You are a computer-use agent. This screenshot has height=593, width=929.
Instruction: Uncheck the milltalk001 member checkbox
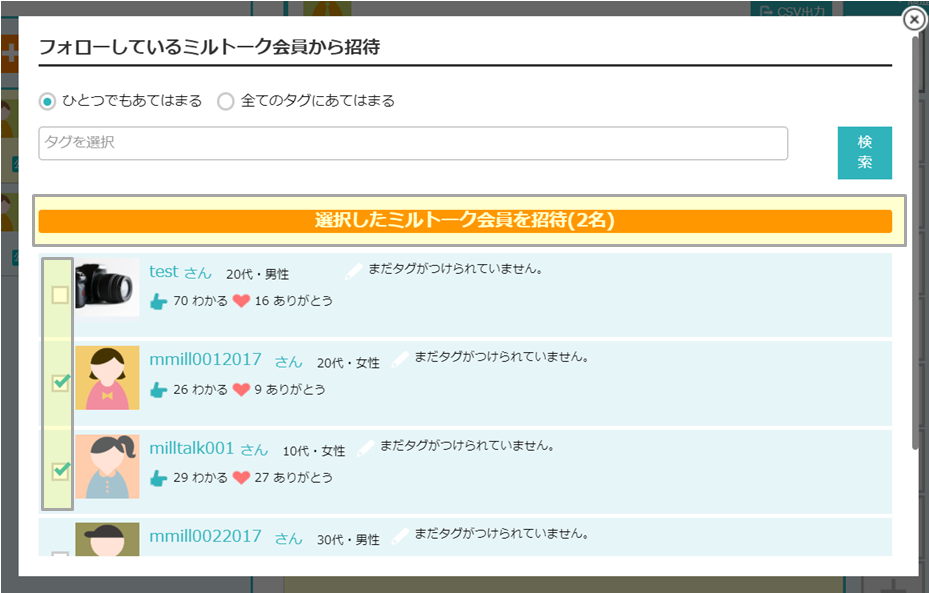60,471
